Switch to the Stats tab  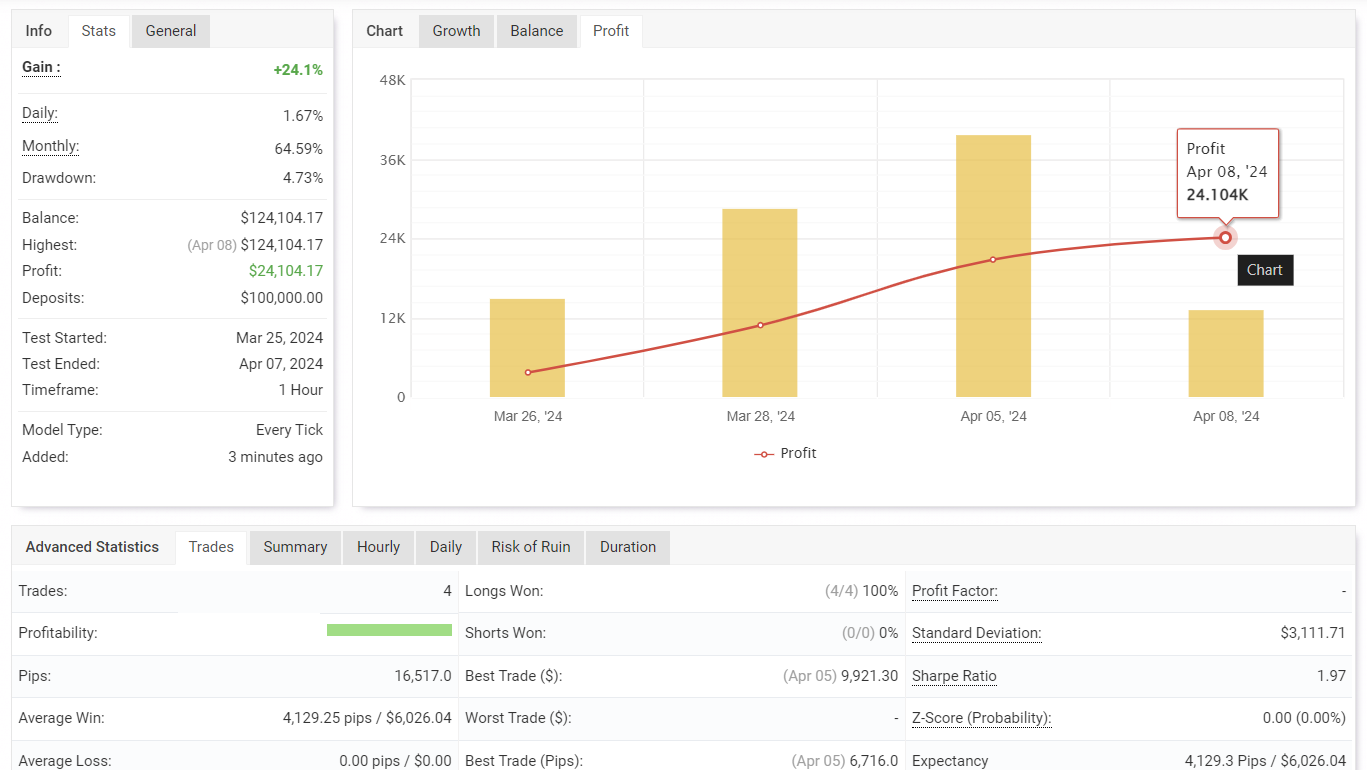[98, 31]
